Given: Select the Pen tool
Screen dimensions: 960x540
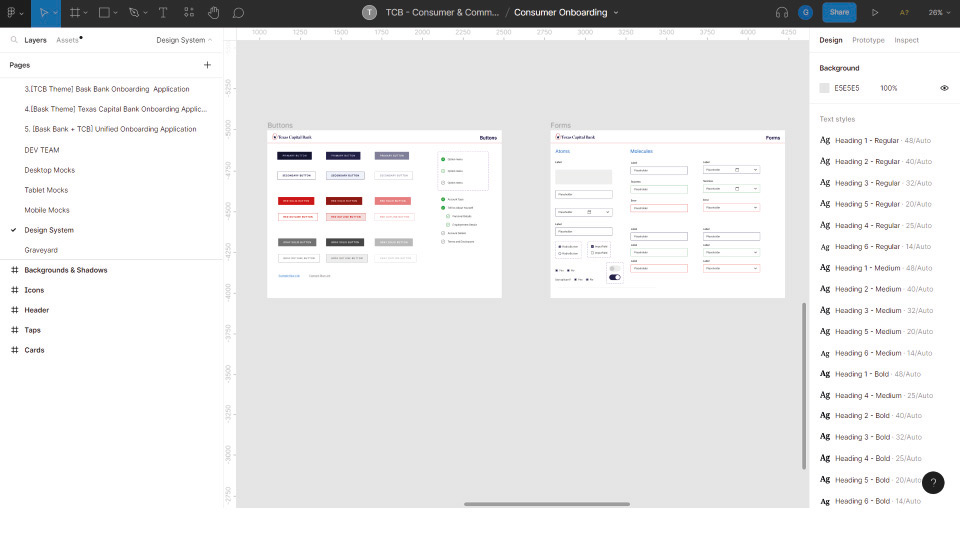Looking at the screenshot, I should click(x=133, y=13).
